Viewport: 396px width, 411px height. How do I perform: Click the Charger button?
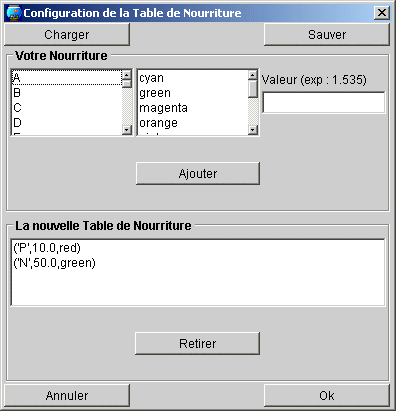pyautogui.click(x=67, y=35)
